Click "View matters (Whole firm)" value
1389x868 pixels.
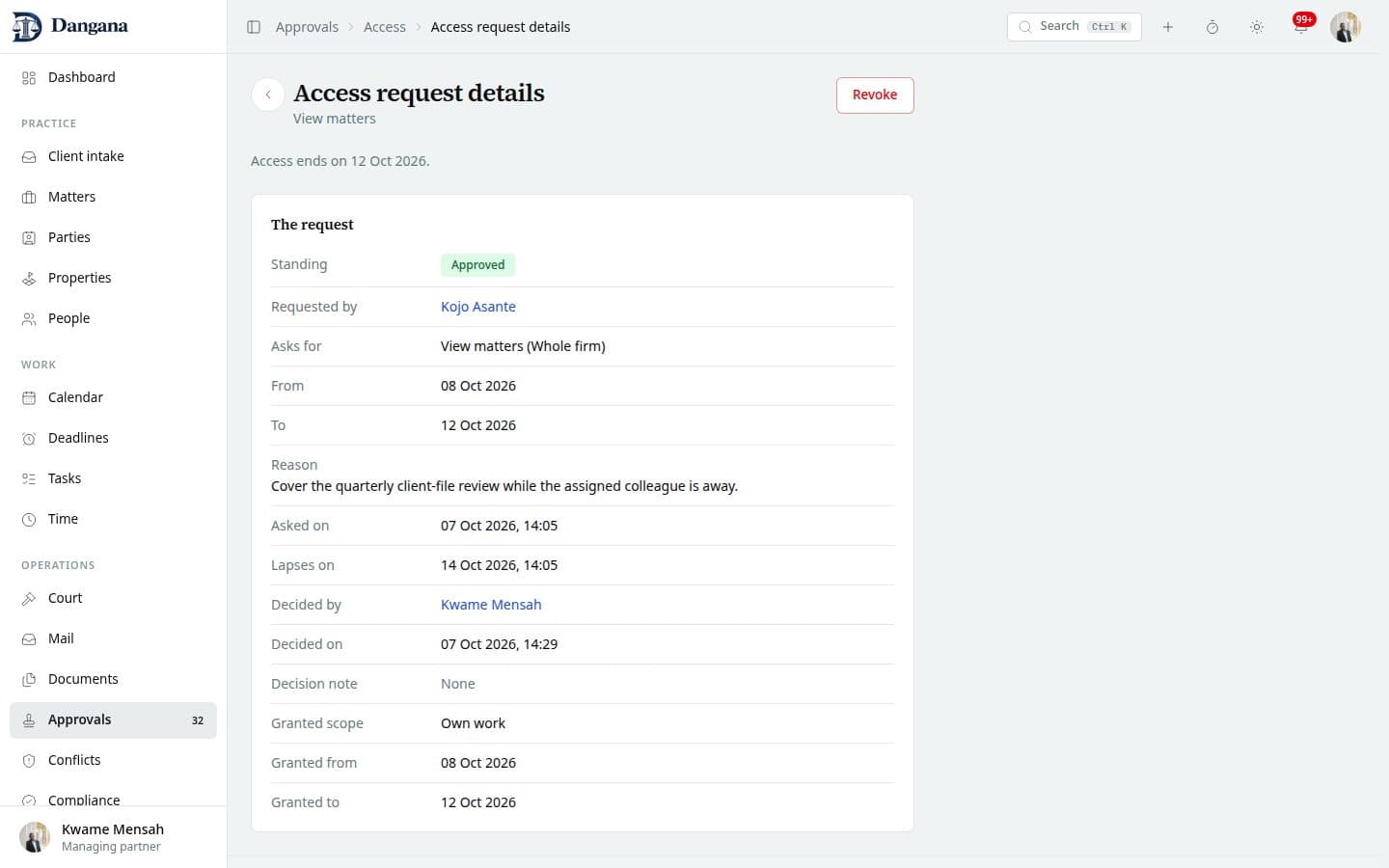523,346
